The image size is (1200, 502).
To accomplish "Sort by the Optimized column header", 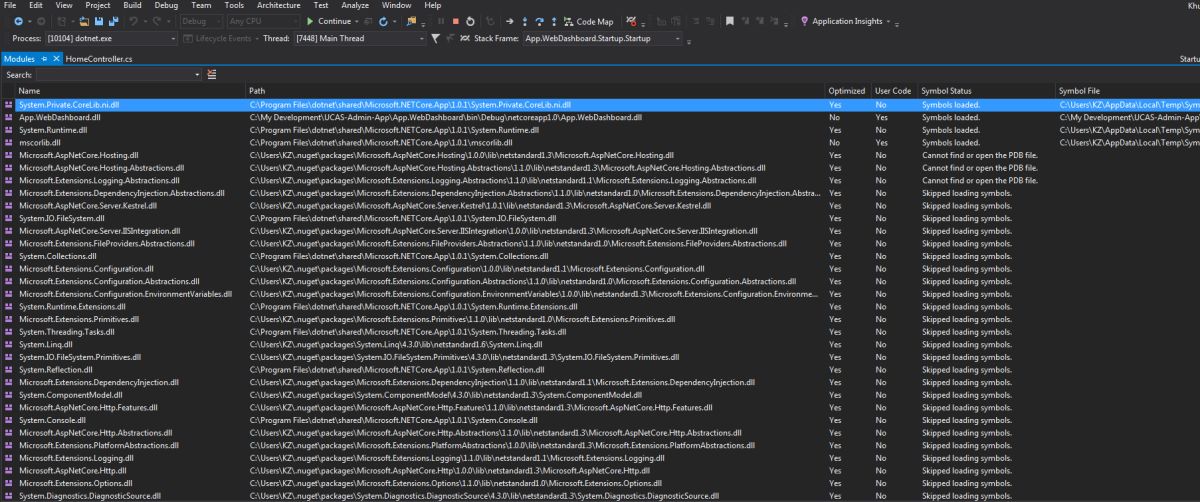I will pos(848,91).
